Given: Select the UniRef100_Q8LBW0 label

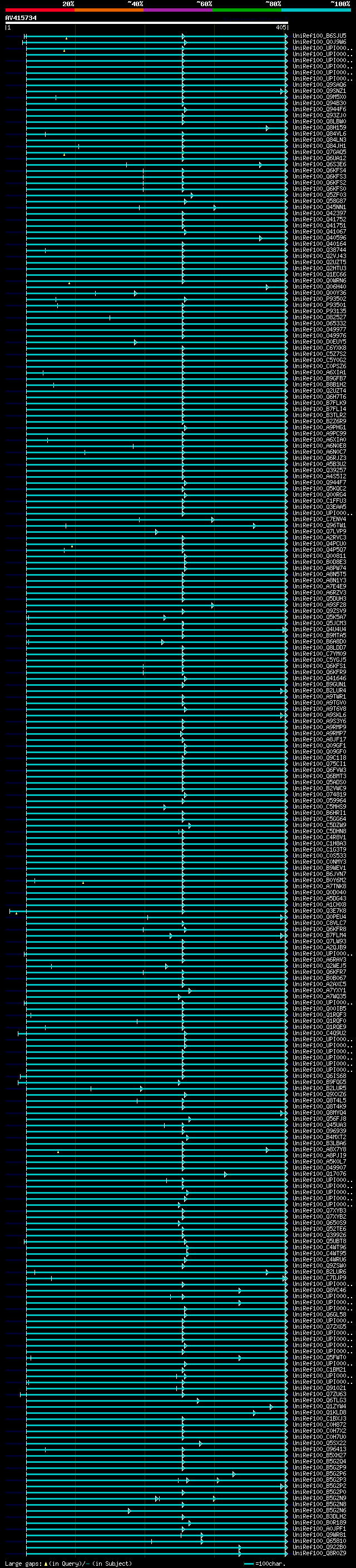Looking at the screenshot, I should [319, 121].
